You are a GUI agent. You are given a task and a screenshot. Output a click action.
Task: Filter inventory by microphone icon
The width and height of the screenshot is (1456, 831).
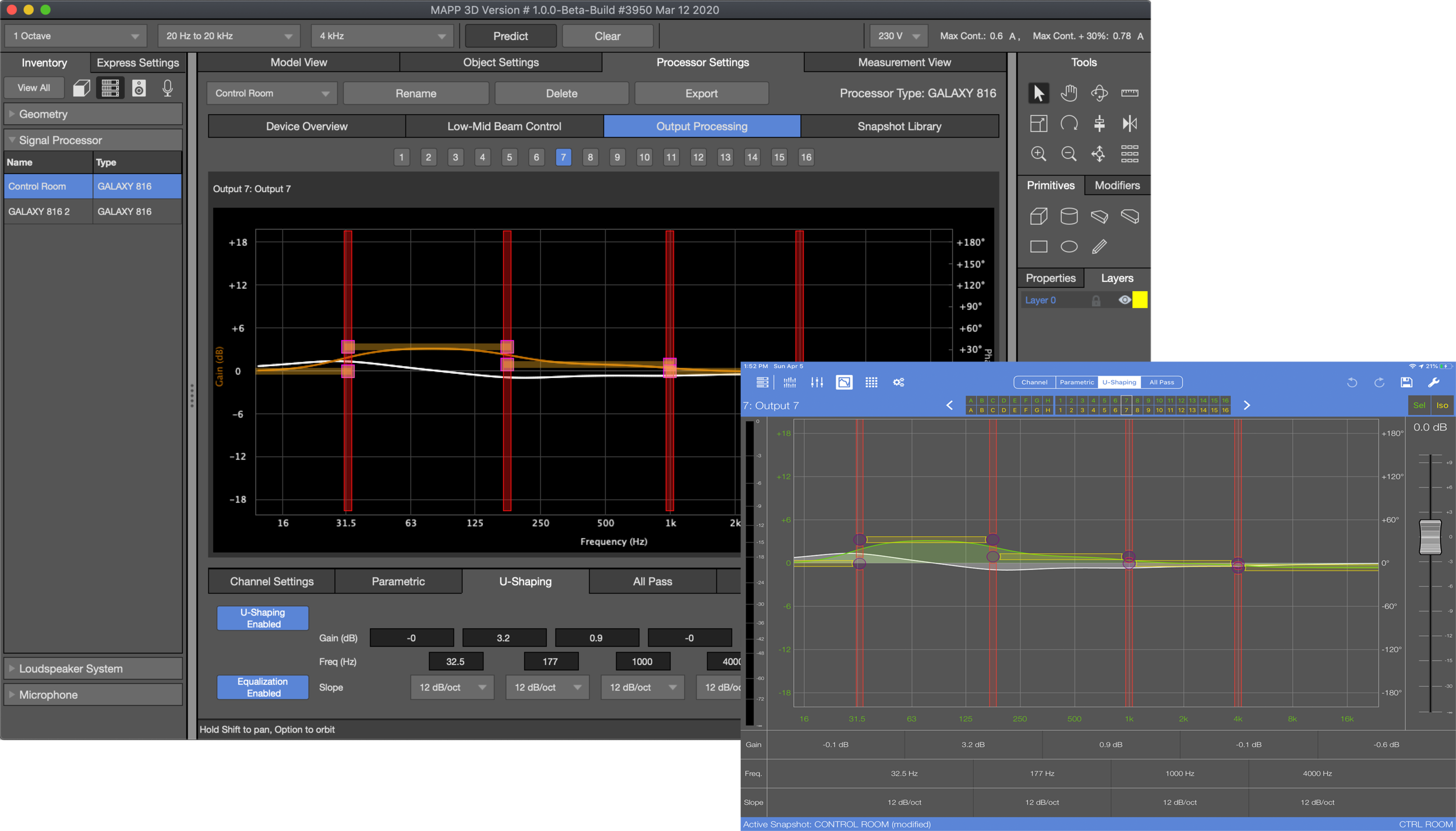click(x=167, y=88)
